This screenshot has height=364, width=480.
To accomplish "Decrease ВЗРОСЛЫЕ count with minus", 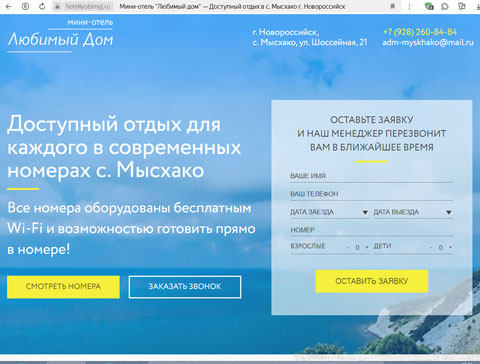I will click(348, 247).
